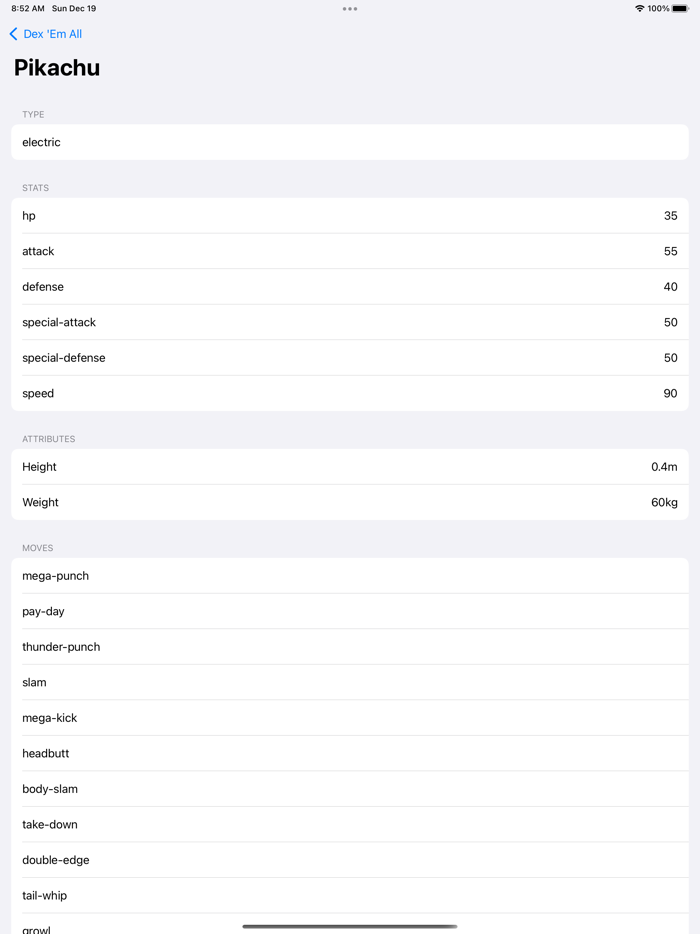
Task: Tap the Height attribute row
Action: (350, 467)
